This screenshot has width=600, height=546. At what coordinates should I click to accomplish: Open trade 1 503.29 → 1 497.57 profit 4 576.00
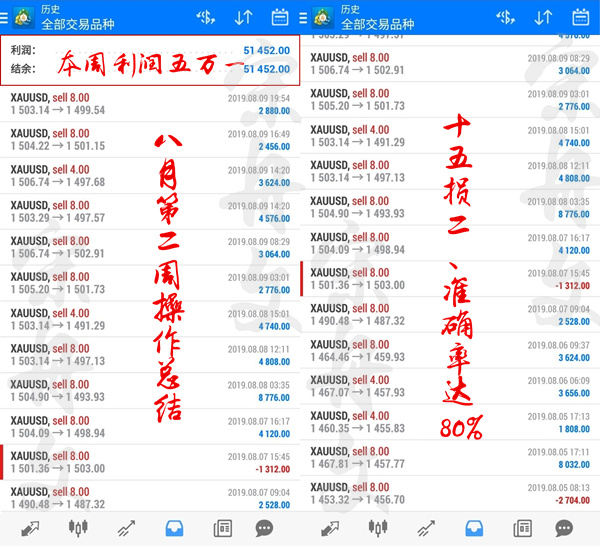coord(150,212)
